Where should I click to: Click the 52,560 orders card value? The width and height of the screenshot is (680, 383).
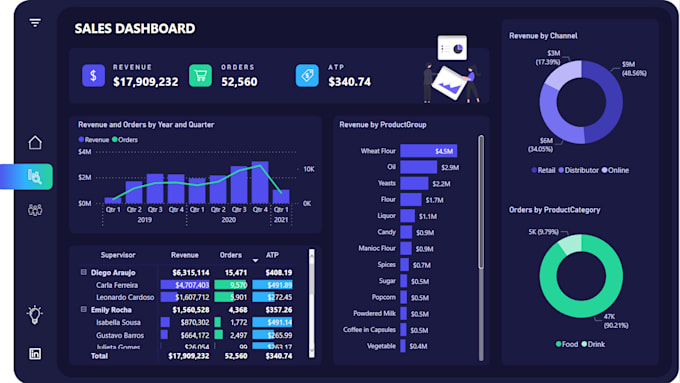239,82
